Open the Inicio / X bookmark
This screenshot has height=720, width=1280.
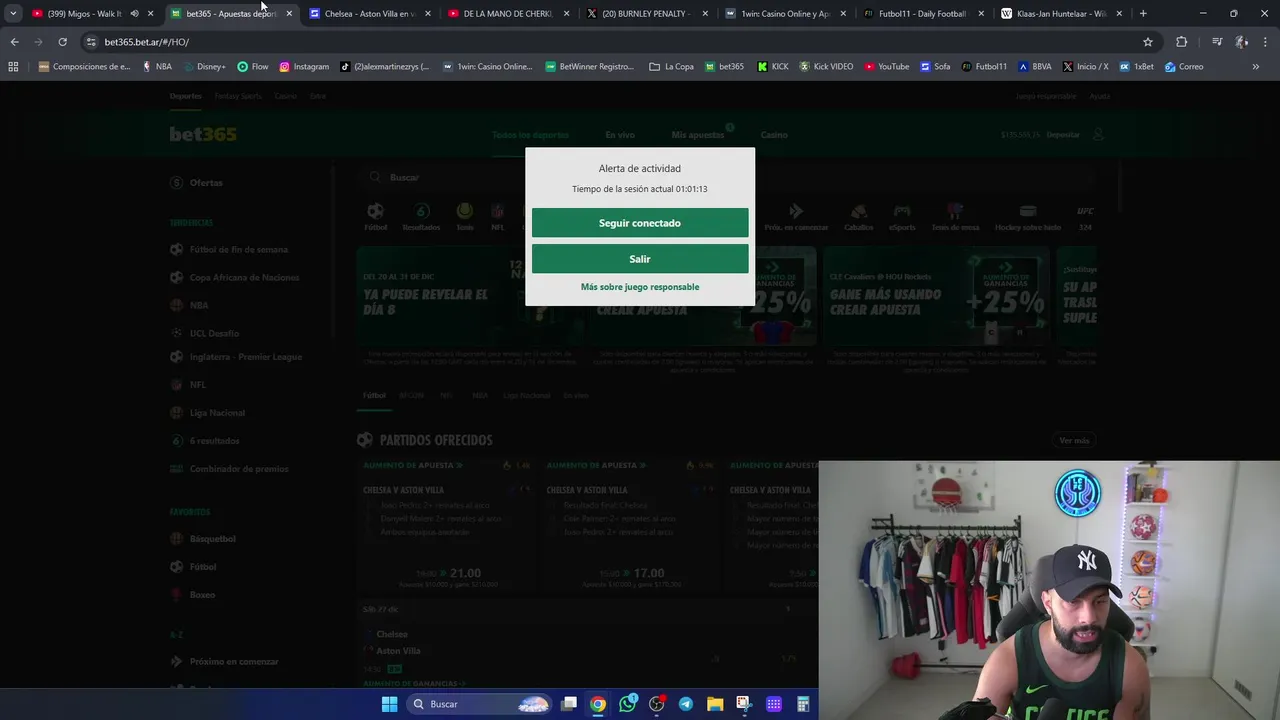(1085, 67)
